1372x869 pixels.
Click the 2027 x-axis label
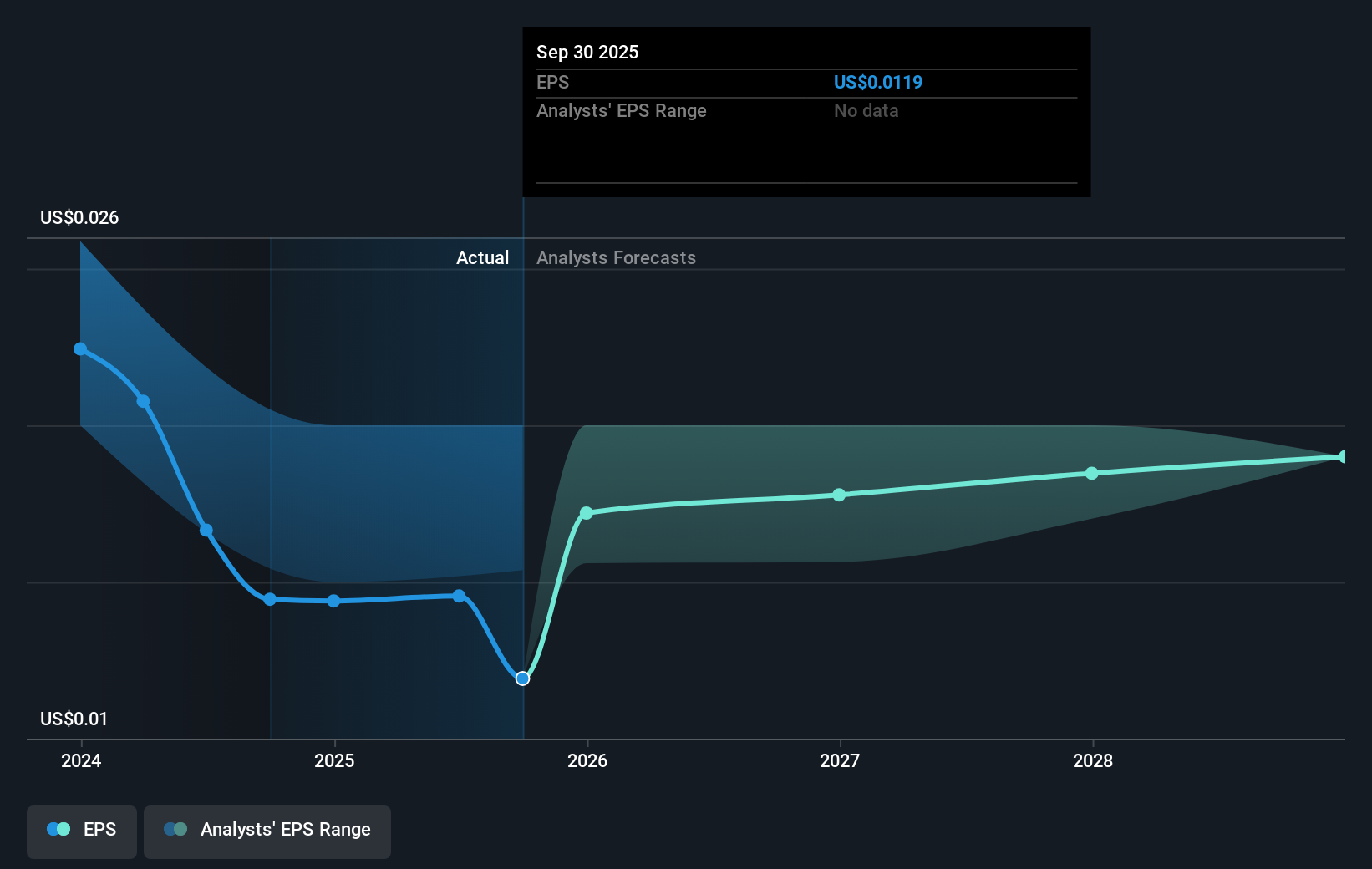(840, 760)
